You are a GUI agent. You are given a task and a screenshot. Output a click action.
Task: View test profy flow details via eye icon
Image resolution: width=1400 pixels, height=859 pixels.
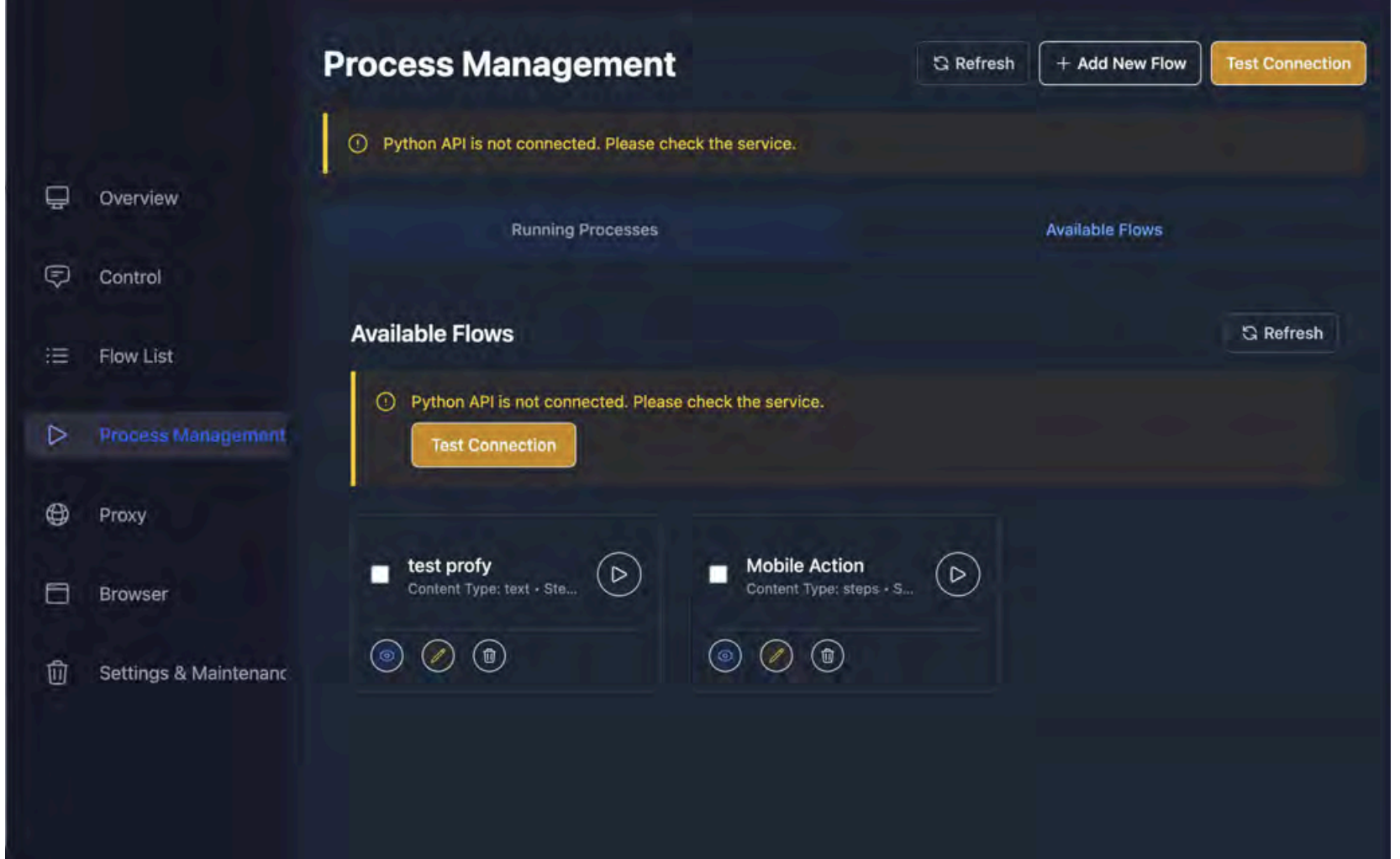tap(387, 656)
